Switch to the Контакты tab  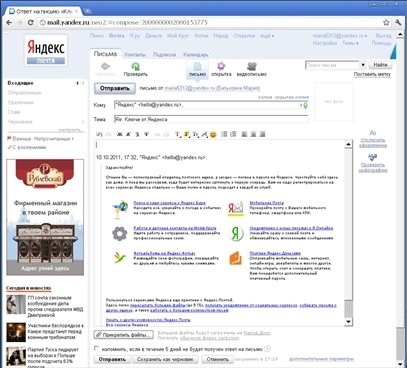135,54
